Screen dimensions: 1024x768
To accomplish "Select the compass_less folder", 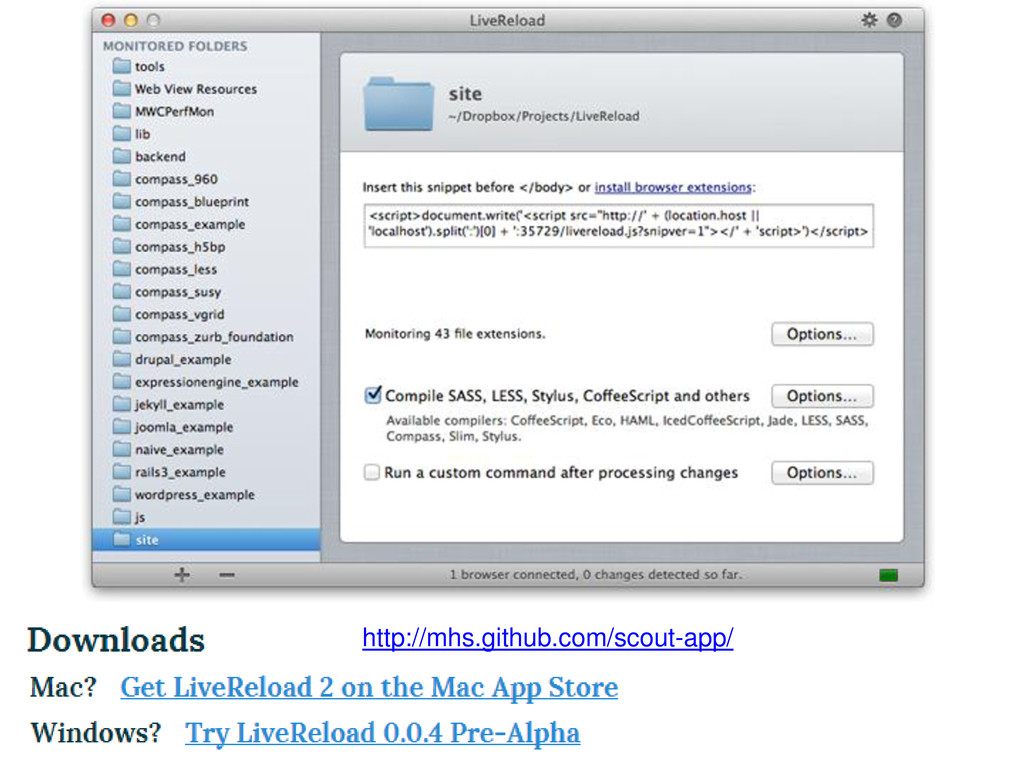I will coord(176,269).
